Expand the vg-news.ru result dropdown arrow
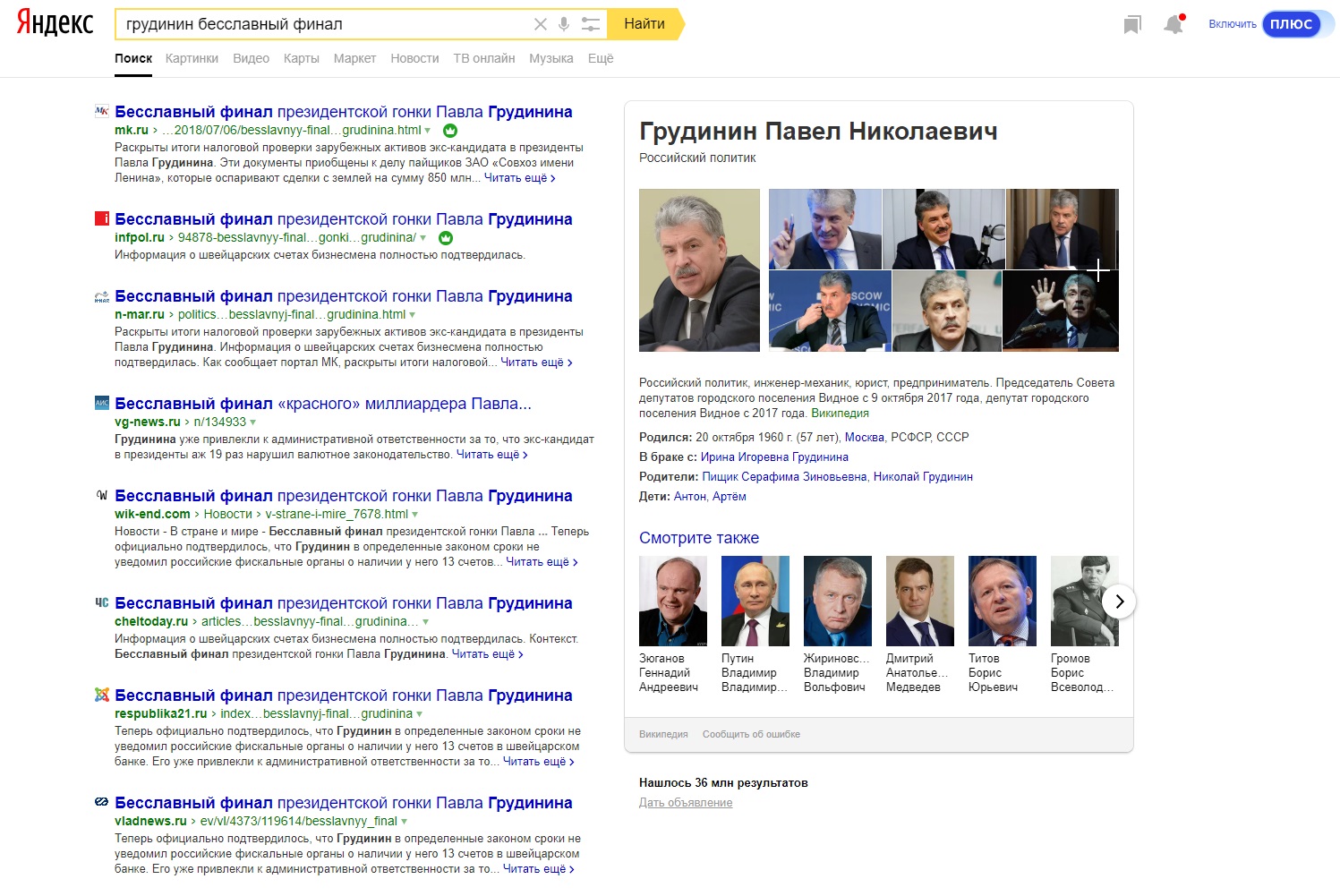This screenshot has height=896, width=1340. [x=252, y=422]
